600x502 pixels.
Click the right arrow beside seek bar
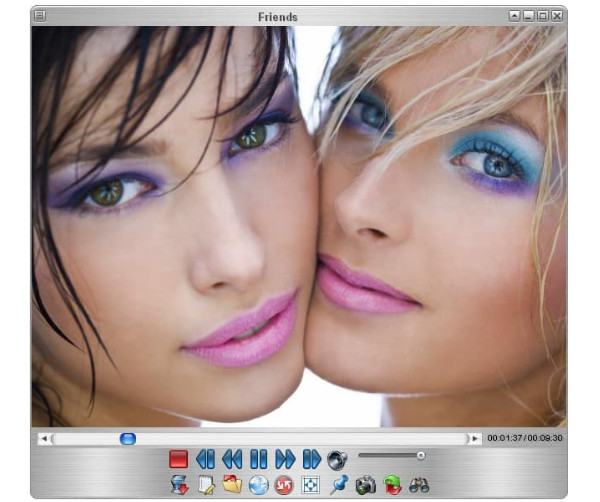click(x=475, y=438)
